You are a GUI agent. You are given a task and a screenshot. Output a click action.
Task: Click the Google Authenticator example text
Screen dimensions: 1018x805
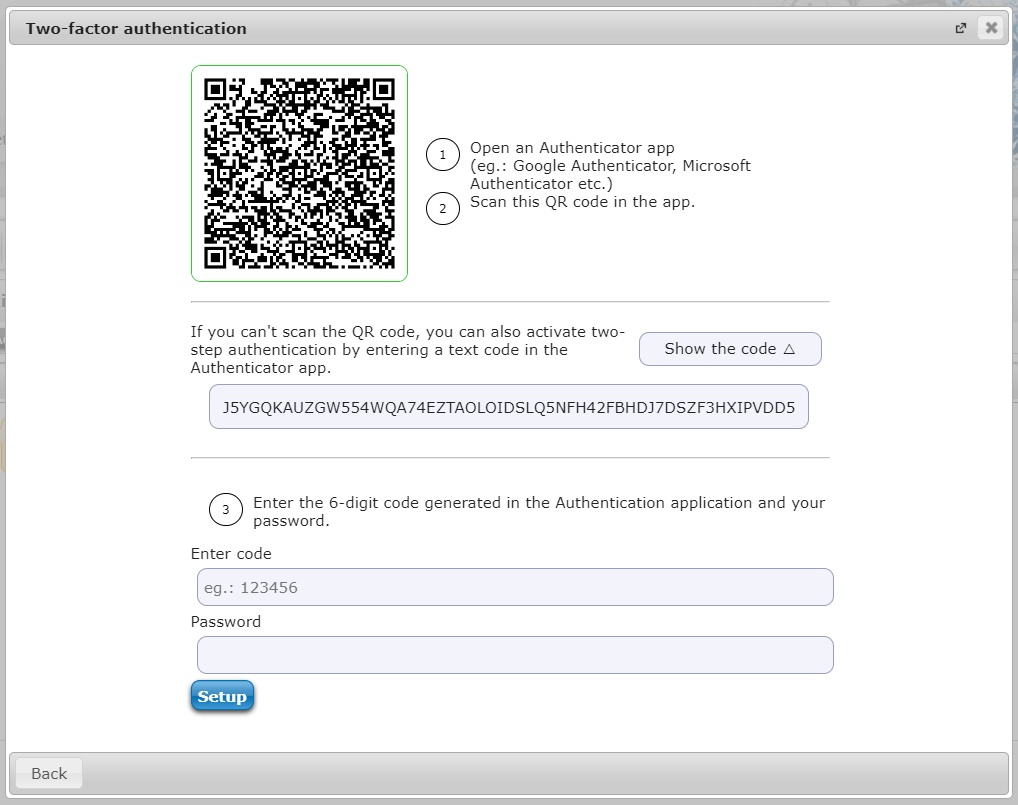[610, 166]
